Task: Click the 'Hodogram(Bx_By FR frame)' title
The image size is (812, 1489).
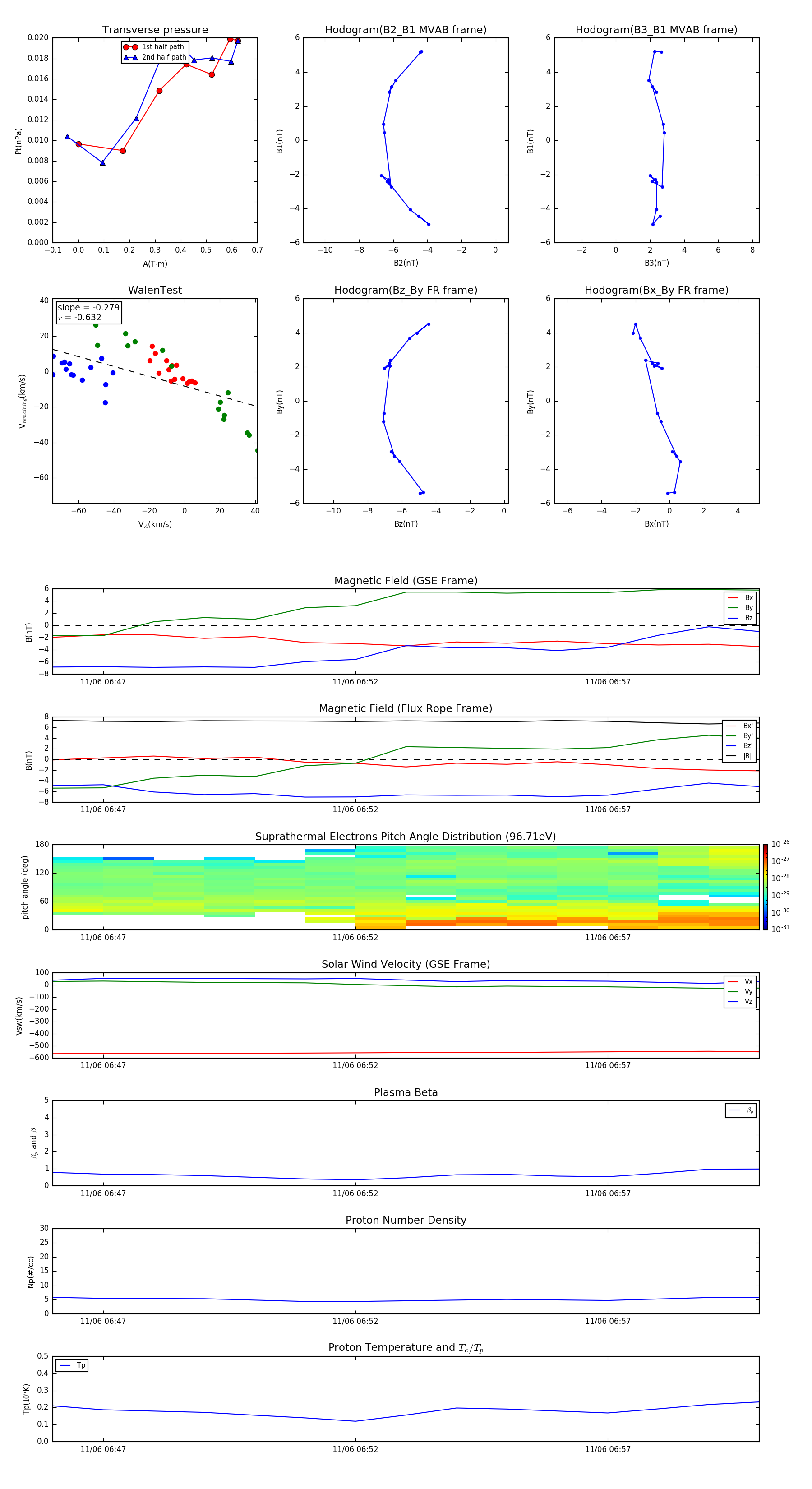Action: (656, 290)
